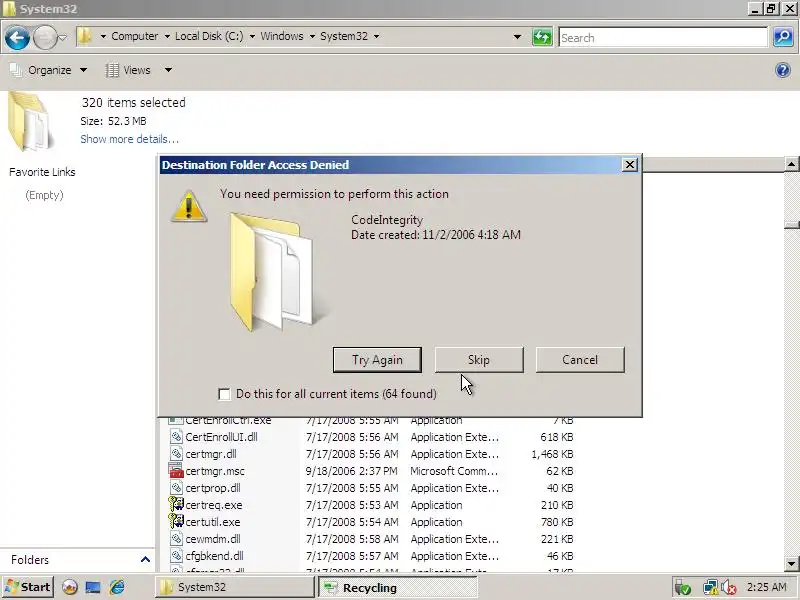Viewport: 800px width, 600px height.
Task: Expand dropdown arrow after Windows breadcrumb
Action: click(x=312, y=36)
